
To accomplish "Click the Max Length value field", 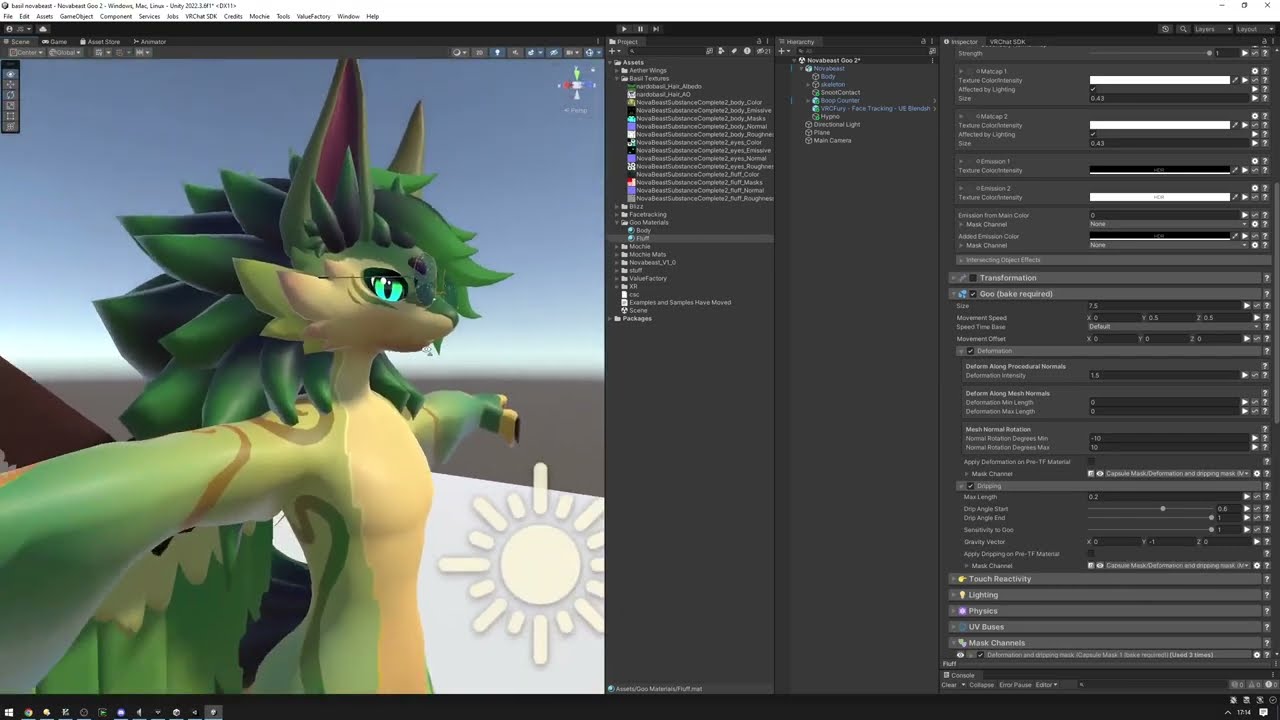I will click(1164, 497).
